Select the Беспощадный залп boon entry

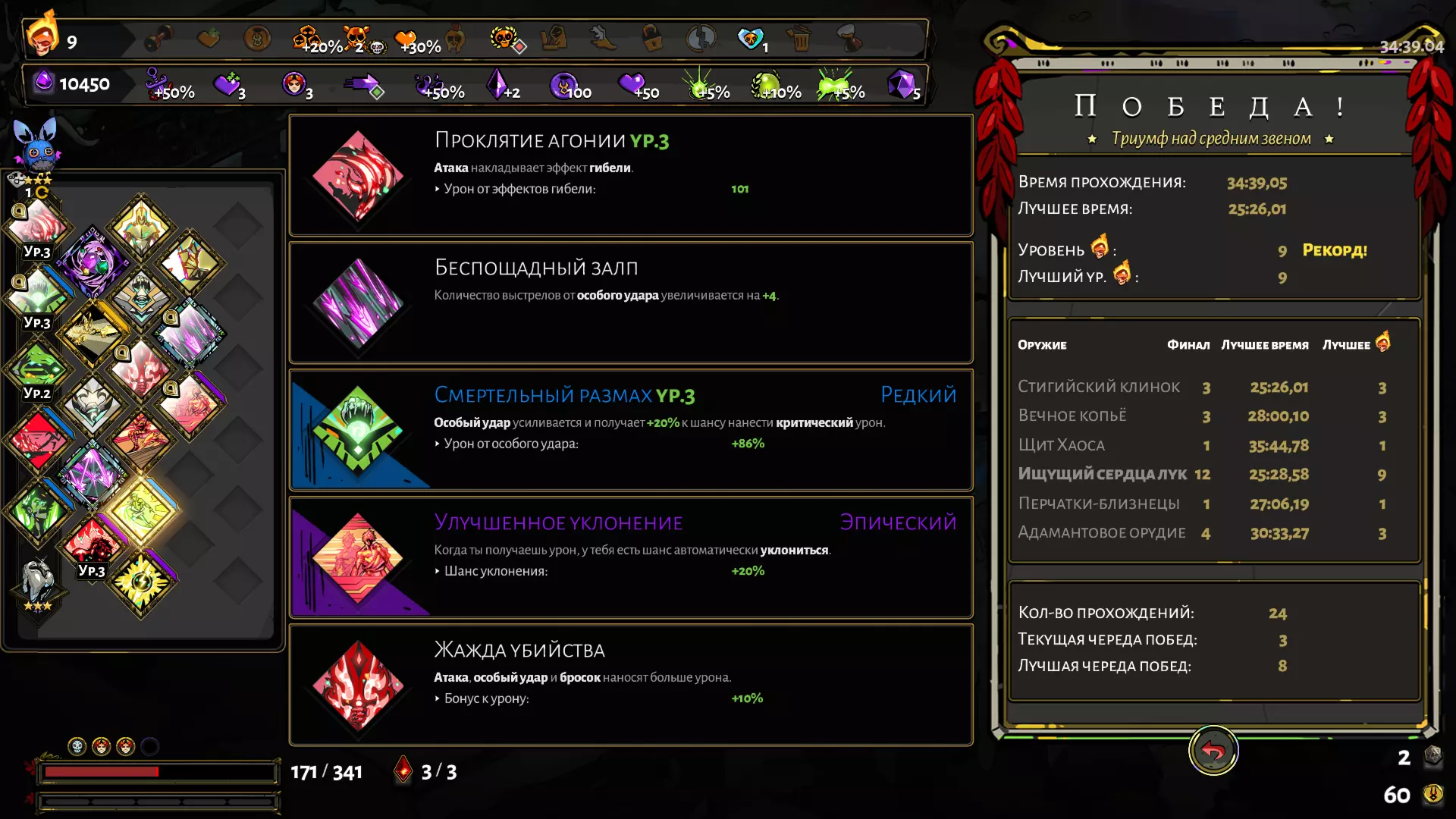pos(631,303)
